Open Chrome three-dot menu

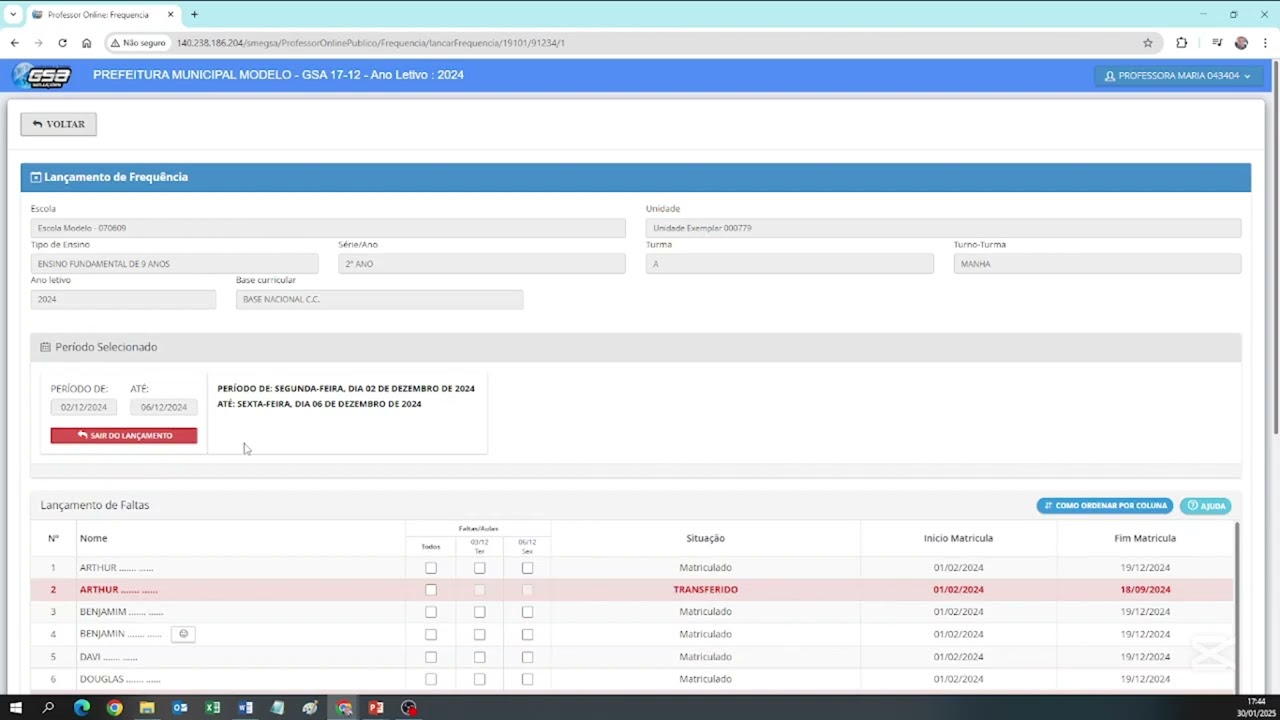click(1265, 43)
